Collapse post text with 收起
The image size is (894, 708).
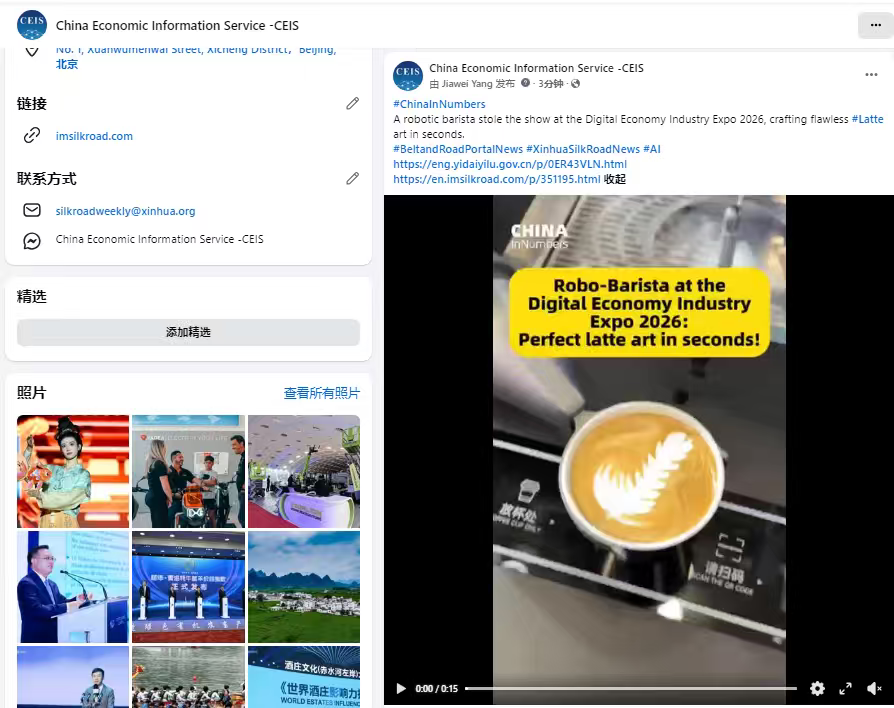click(615, 179)
